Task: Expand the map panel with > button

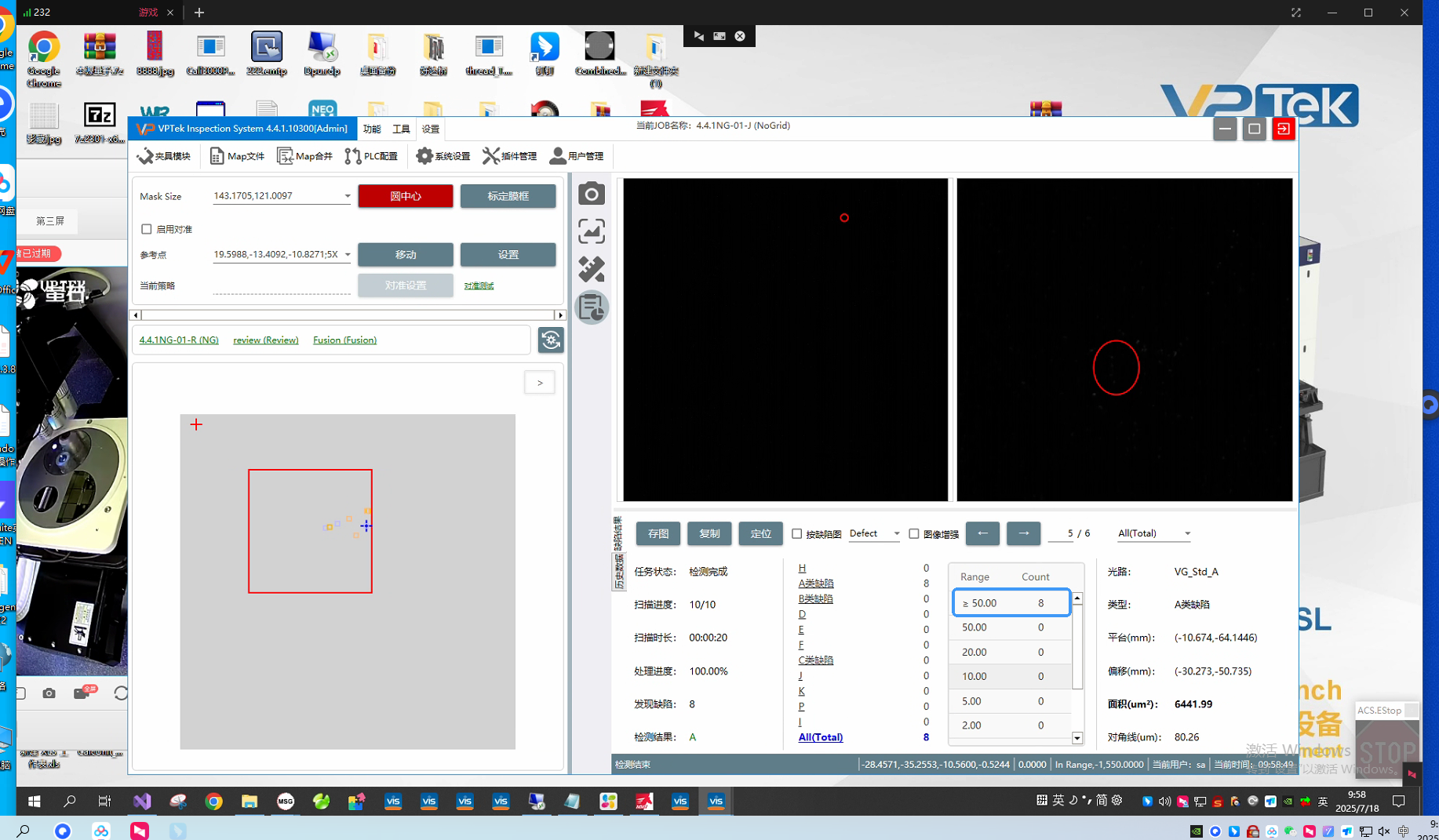Action: pos(540,383)
